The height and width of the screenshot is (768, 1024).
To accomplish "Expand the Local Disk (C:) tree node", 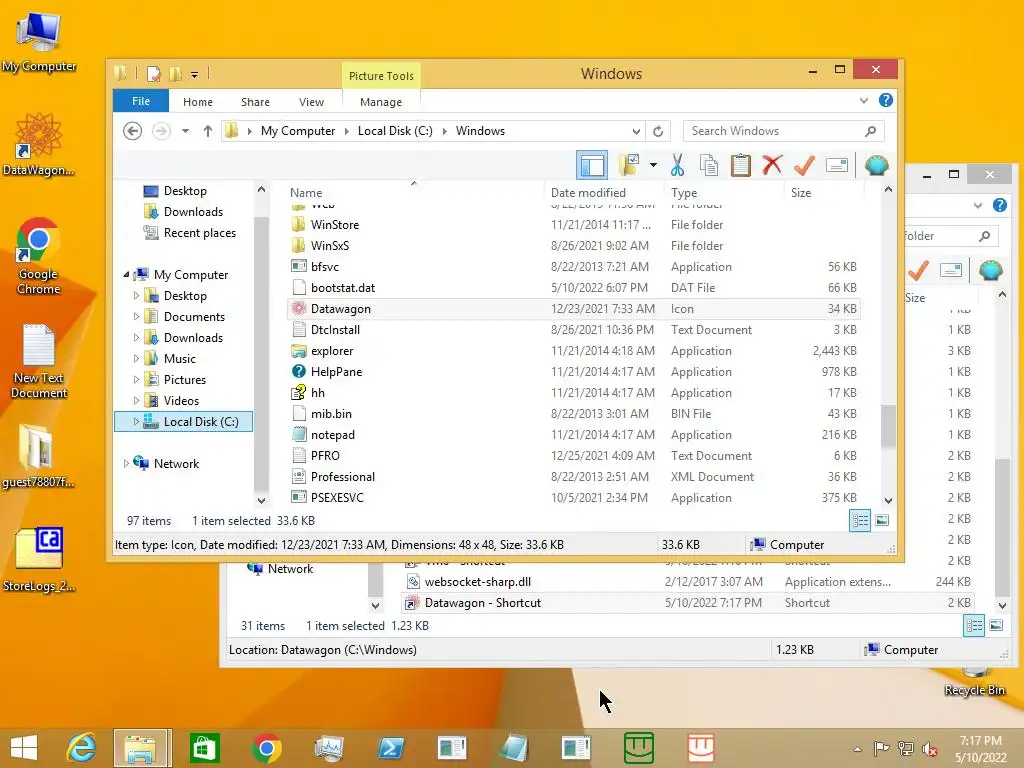I will [x=136, y=422].
